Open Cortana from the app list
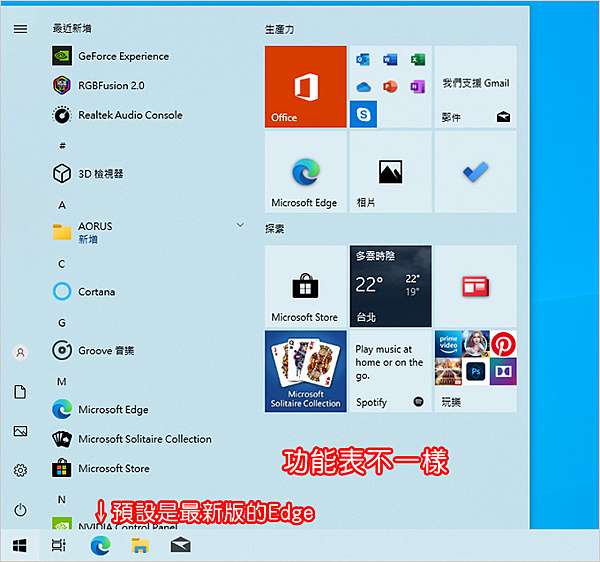Image resolution: width=600 pixels, height=562 pixels. [x=84, y=292]
